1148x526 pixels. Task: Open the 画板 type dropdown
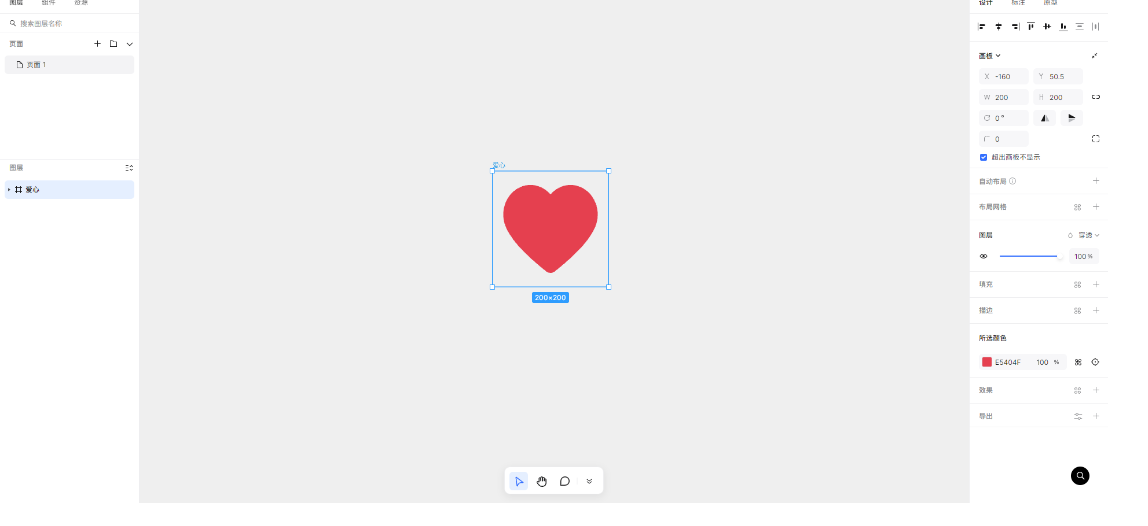990,56
